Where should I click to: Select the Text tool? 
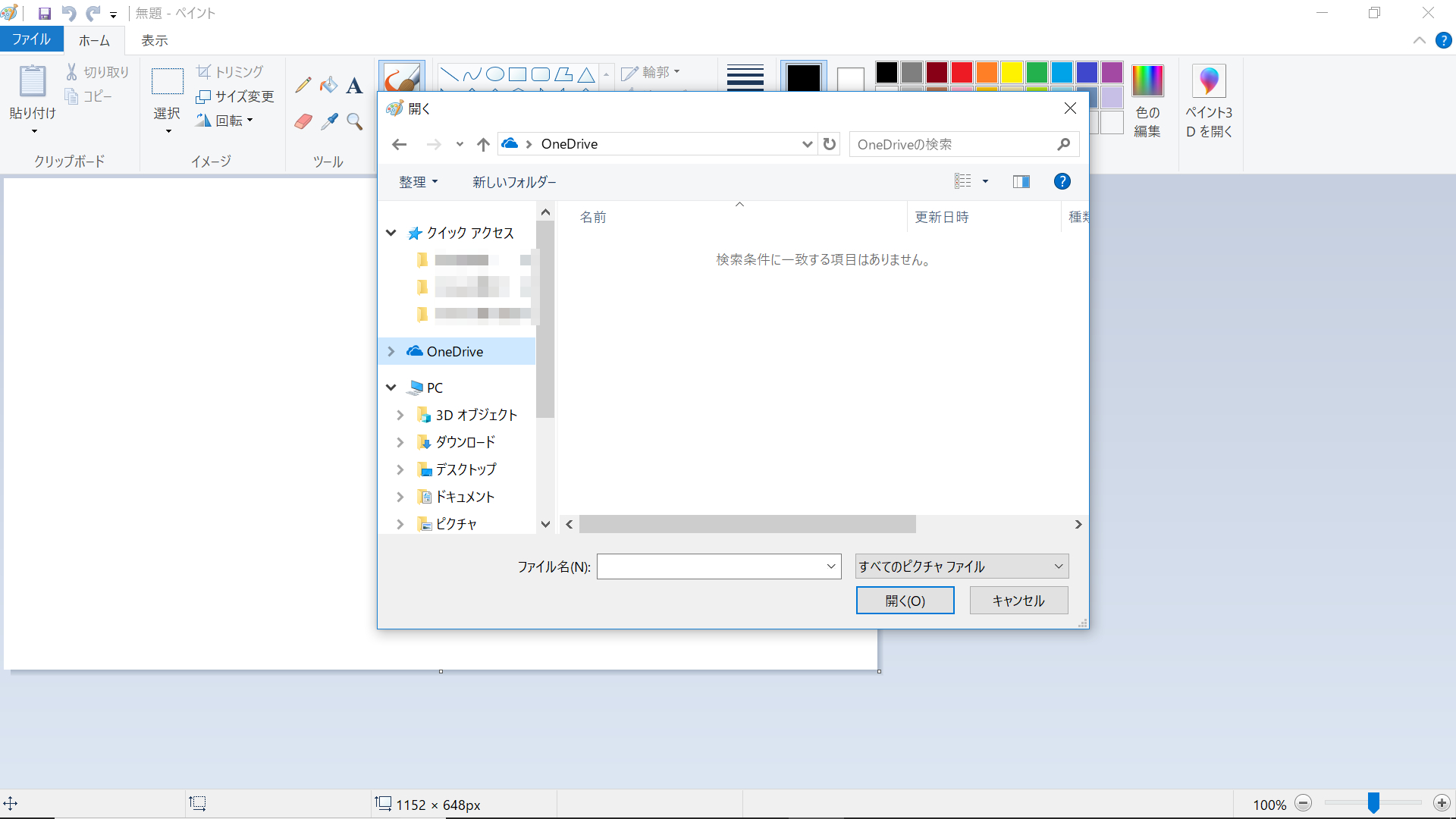click(x=354, y=86)
